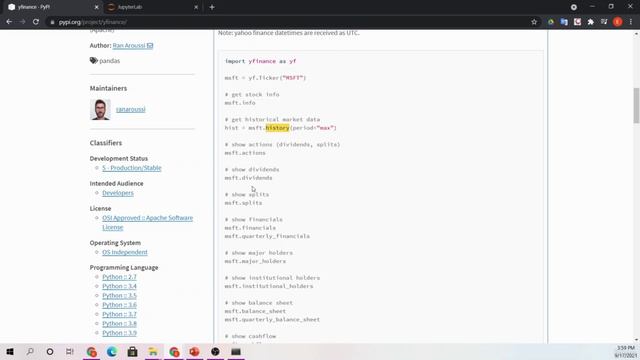The height and width of the screenshot is (360, 640).
Task: Open Python :: 3.5 classifier link
Action: point(119,296)
